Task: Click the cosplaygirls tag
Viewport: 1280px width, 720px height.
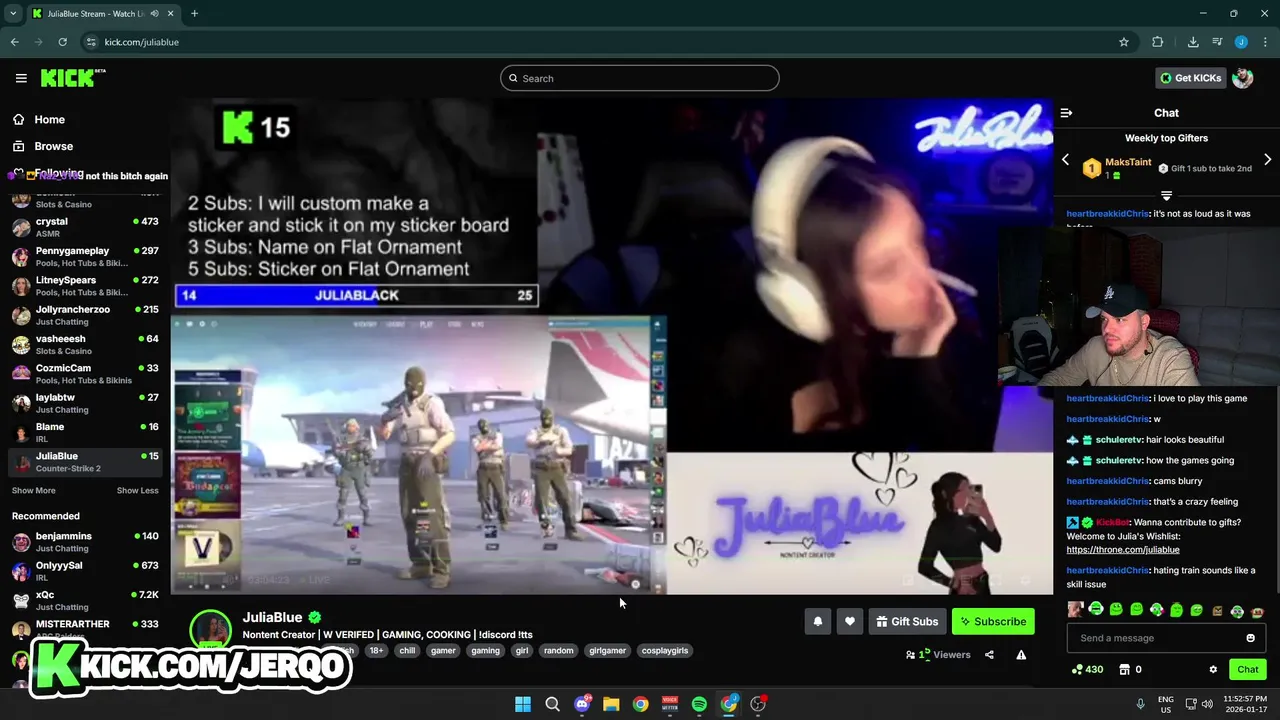Action: point(665,650)
